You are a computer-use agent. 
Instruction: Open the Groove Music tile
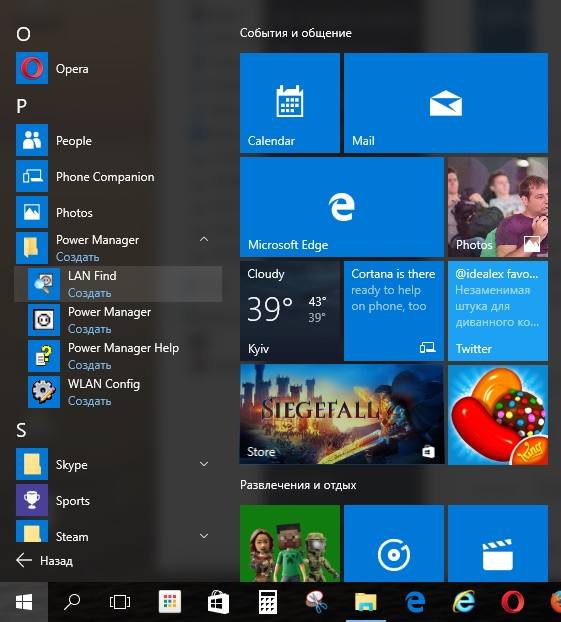(394, 543)
